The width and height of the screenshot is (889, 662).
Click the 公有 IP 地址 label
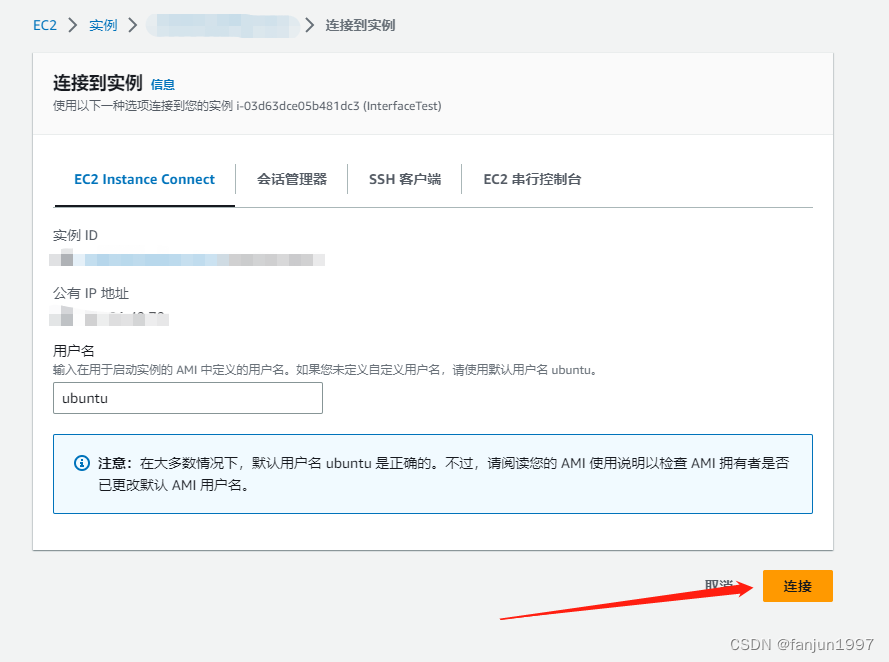[91, 293]
